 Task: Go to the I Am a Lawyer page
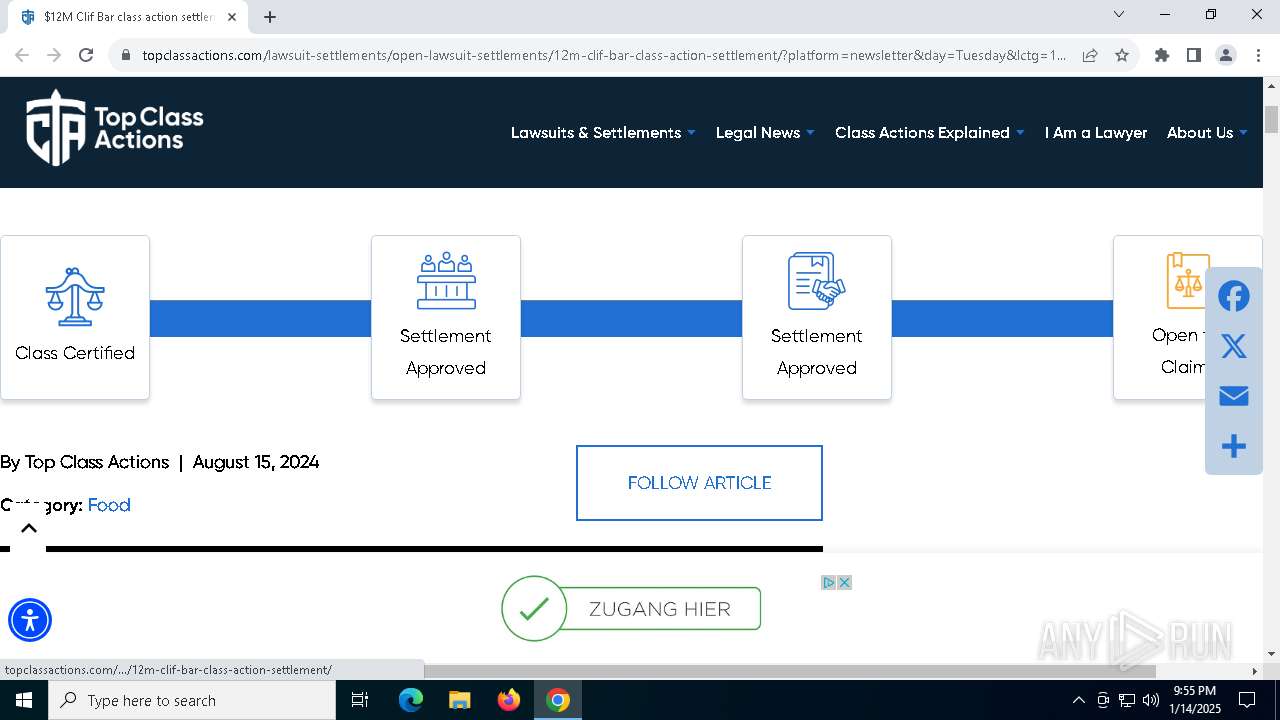(x=1096, y=133)
